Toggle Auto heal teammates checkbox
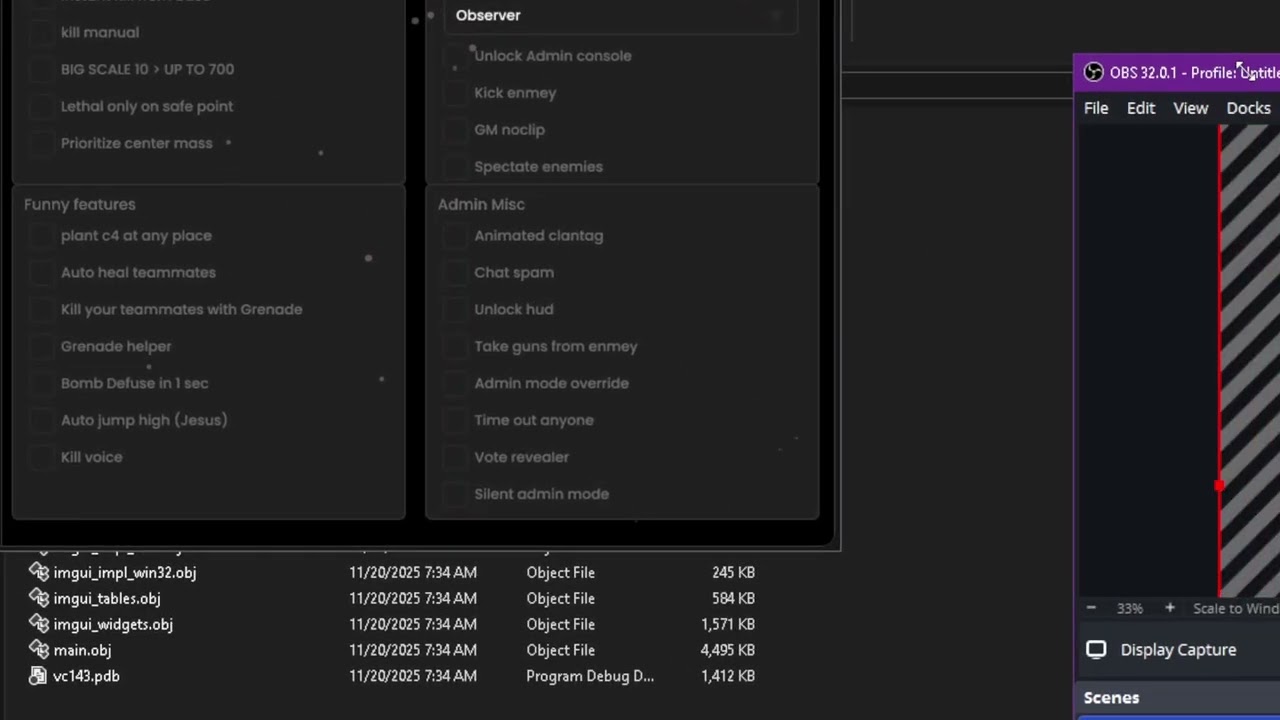The height and width of the screenshot is (720, 1280). (x=41, y=272)
